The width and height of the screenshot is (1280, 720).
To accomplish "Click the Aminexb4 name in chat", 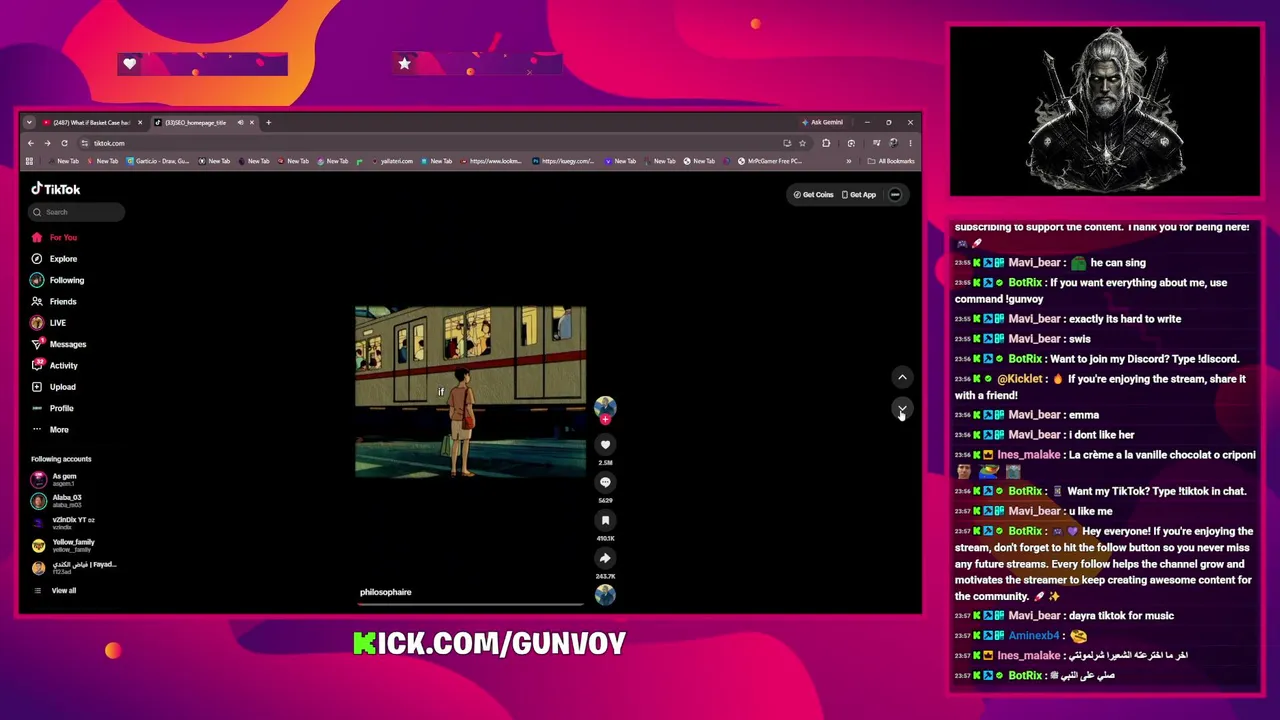I will pos(1034,636).
